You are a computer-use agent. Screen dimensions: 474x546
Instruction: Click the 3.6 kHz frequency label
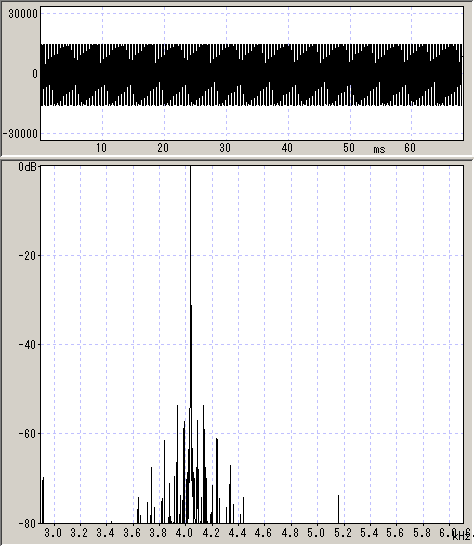coord(132,533)
